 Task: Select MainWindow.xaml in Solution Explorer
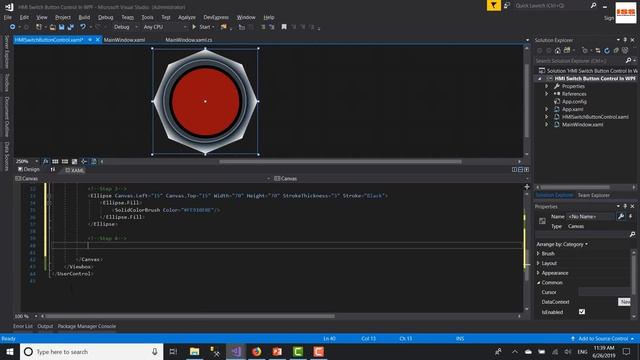tap(582, 124)
